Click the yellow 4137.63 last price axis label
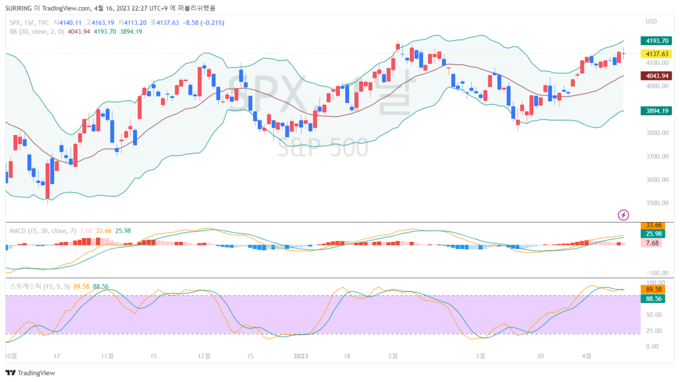680x382 pixels. 657,54
